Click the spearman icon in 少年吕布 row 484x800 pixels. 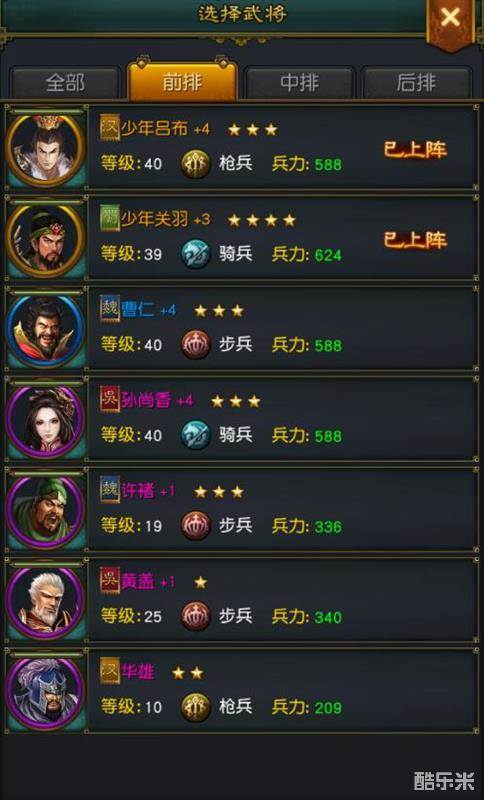tap(196, 164)
